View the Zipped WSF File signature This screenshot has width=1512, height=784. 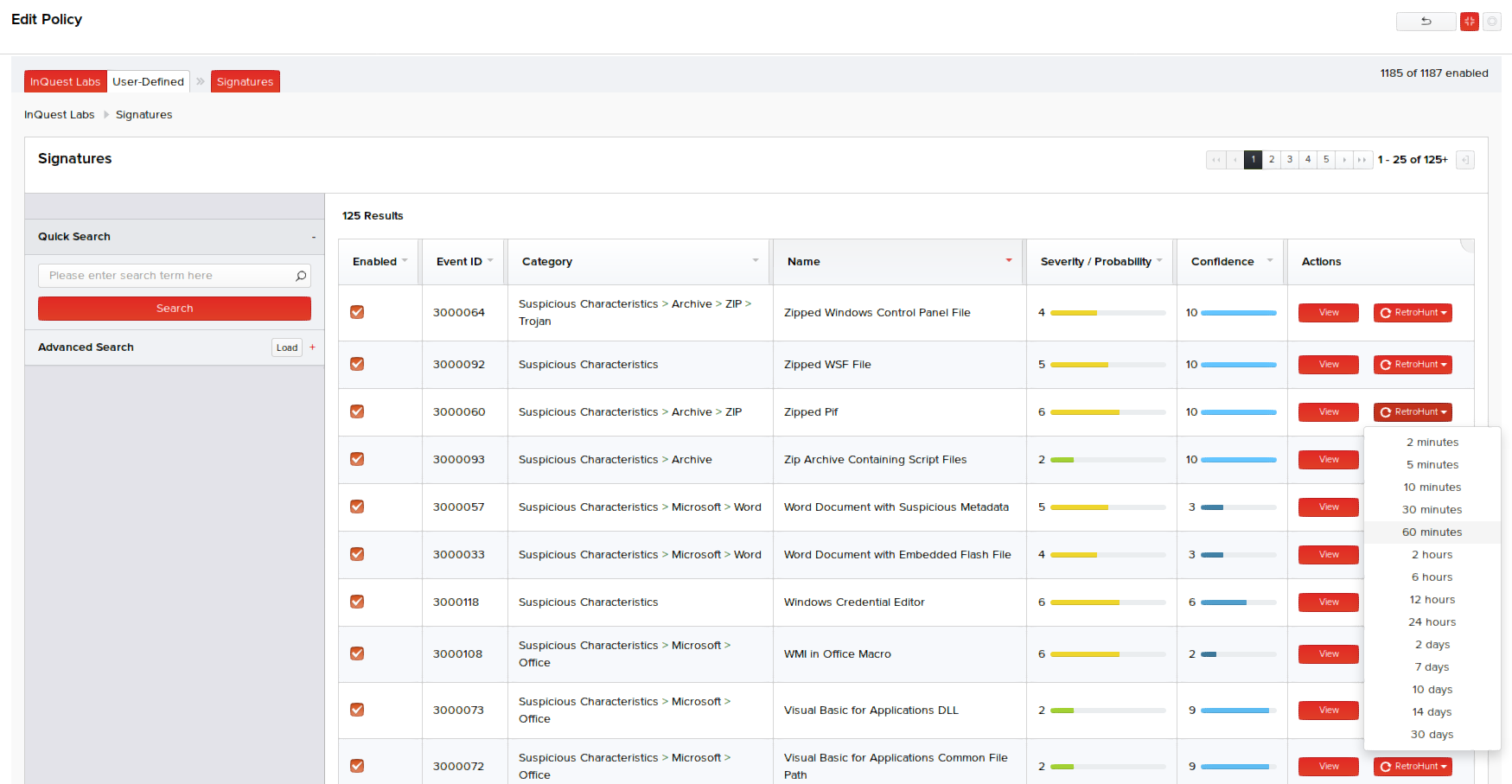coord(1328,365)
